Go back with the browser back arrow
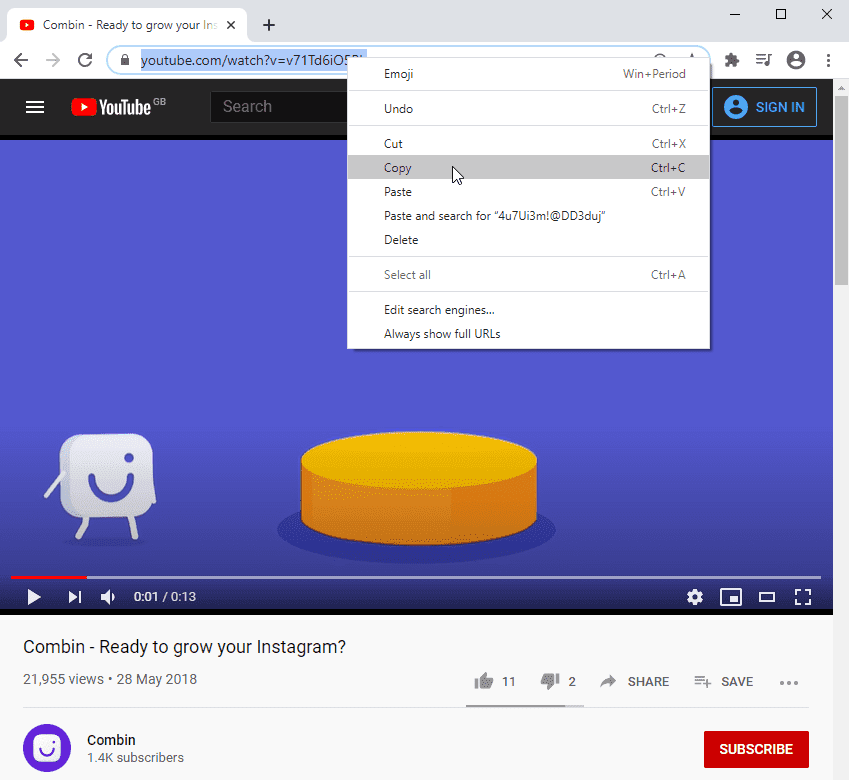 21,60
